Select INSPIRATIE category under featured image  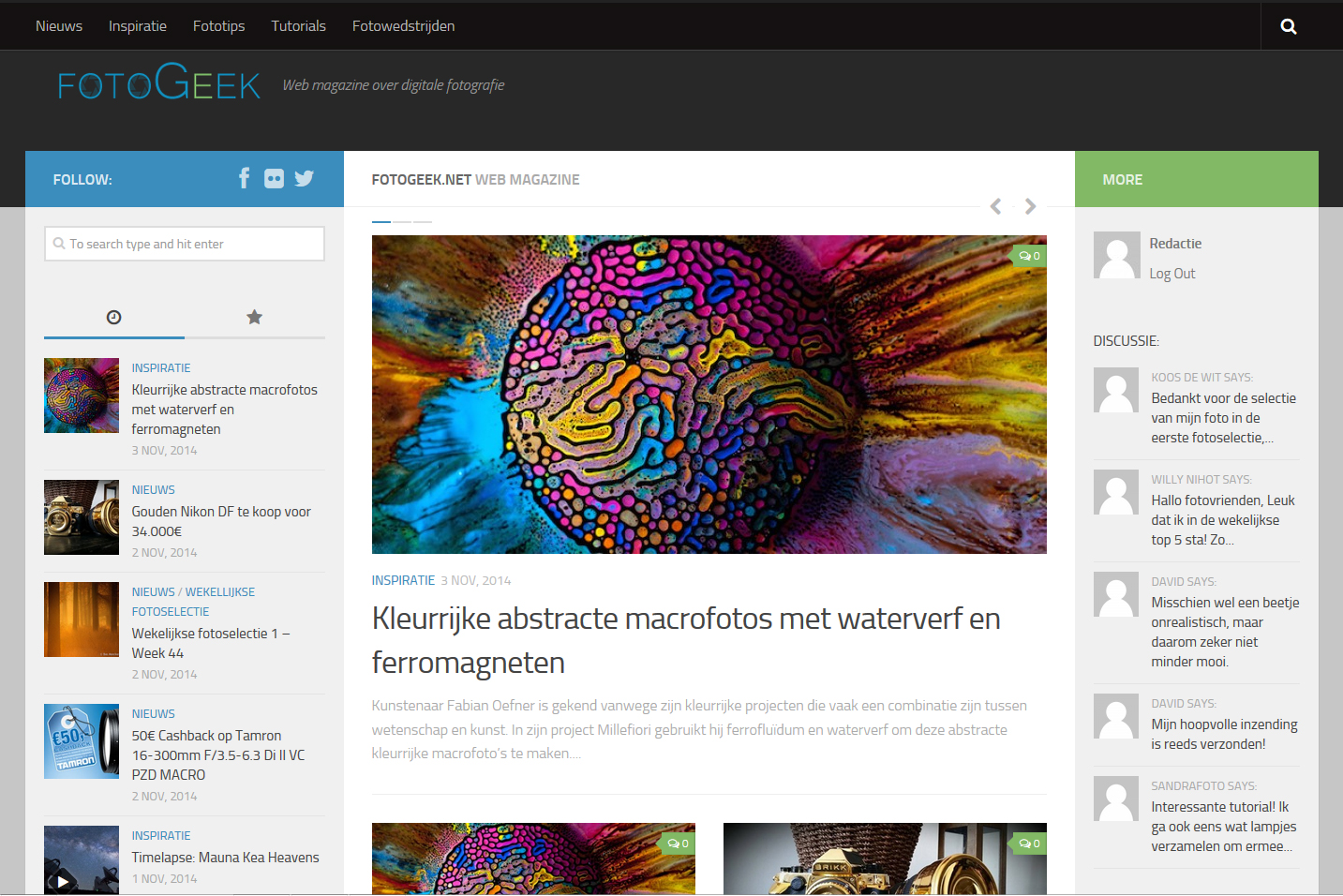pyautogui.click(x=404, y=580)
